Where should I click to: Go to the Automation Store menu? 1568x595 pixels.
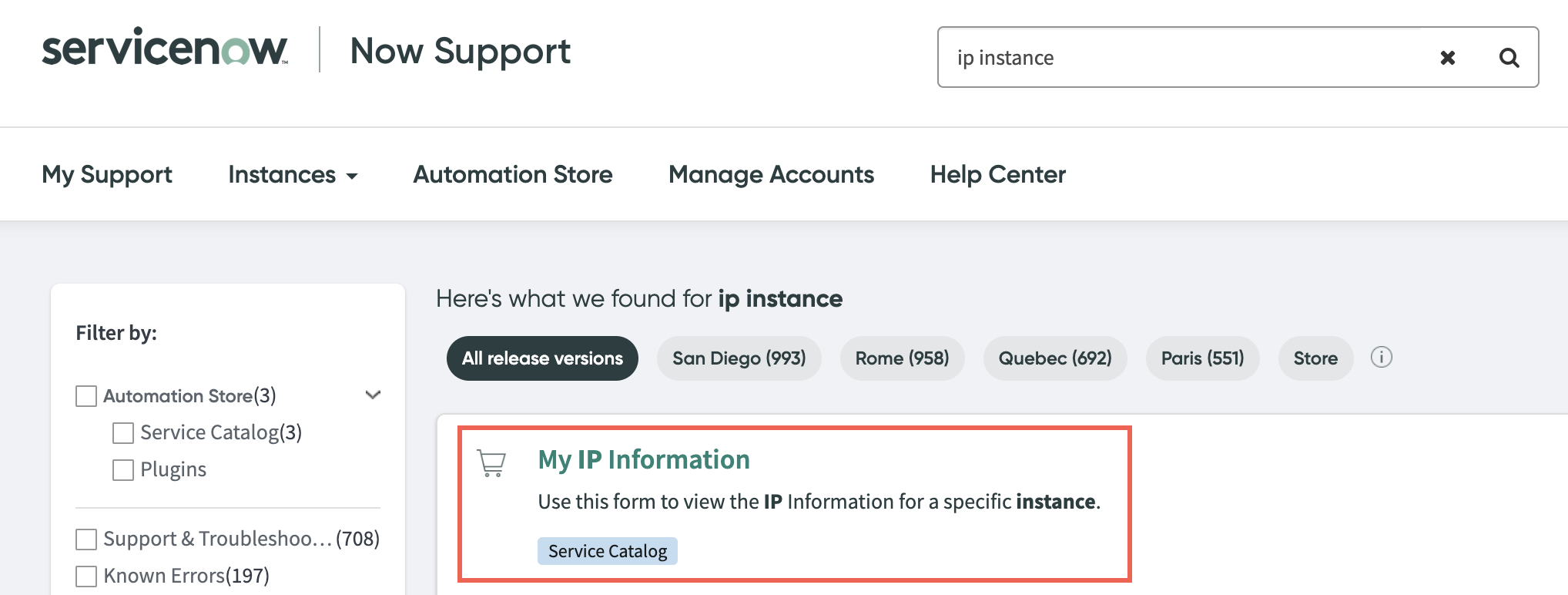[513, 175]
